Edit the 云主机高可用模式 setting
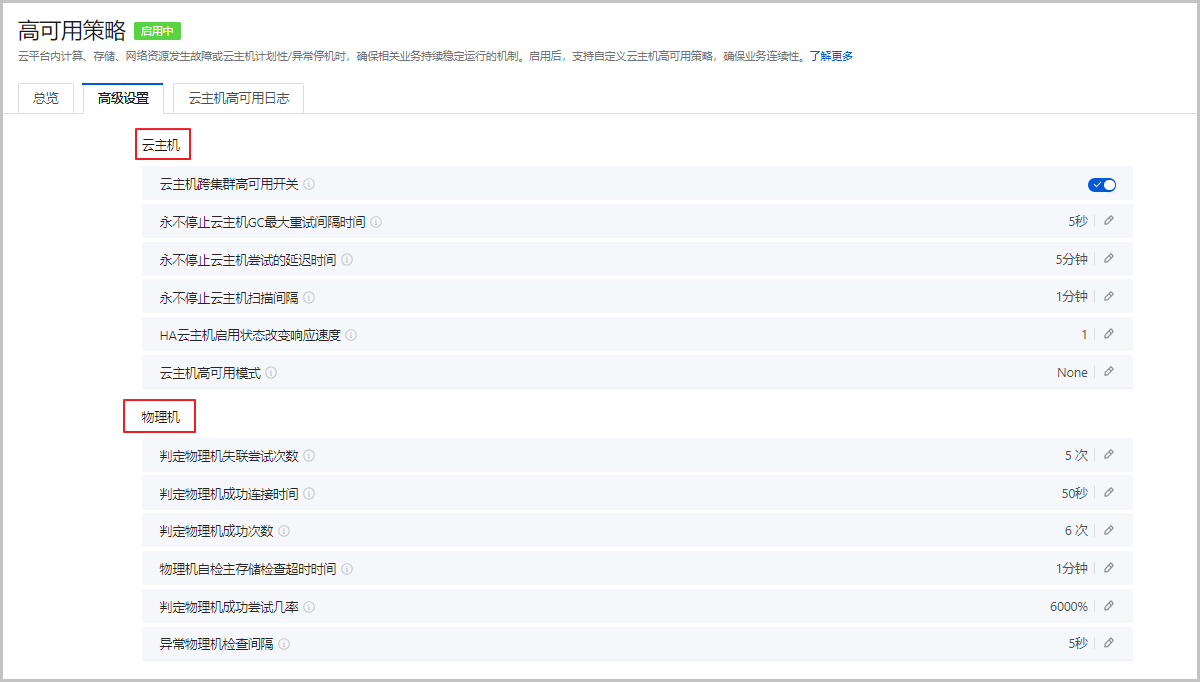Screen dimensions: 1200x682 pos(1108,372)
